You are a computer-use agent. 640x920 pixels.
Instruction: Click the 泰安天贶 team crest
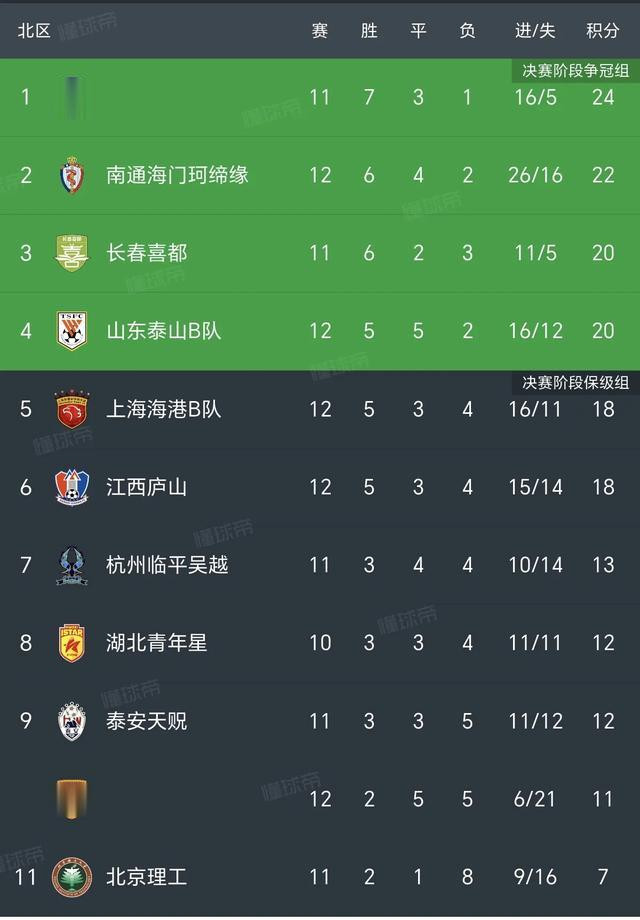click(x=72, y=721)
